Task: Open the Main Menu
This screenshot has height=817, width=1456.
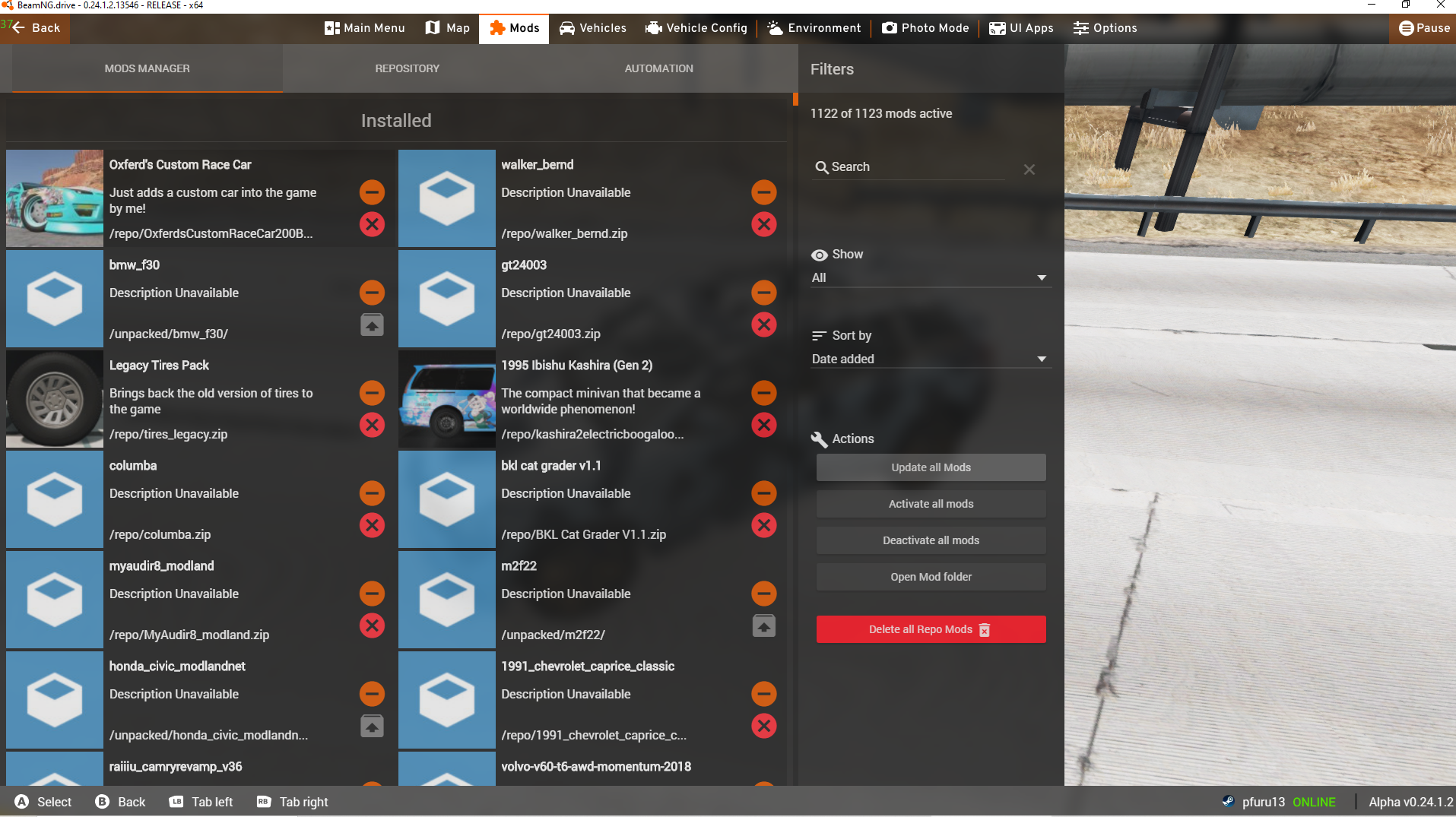Action: [365, 28]
